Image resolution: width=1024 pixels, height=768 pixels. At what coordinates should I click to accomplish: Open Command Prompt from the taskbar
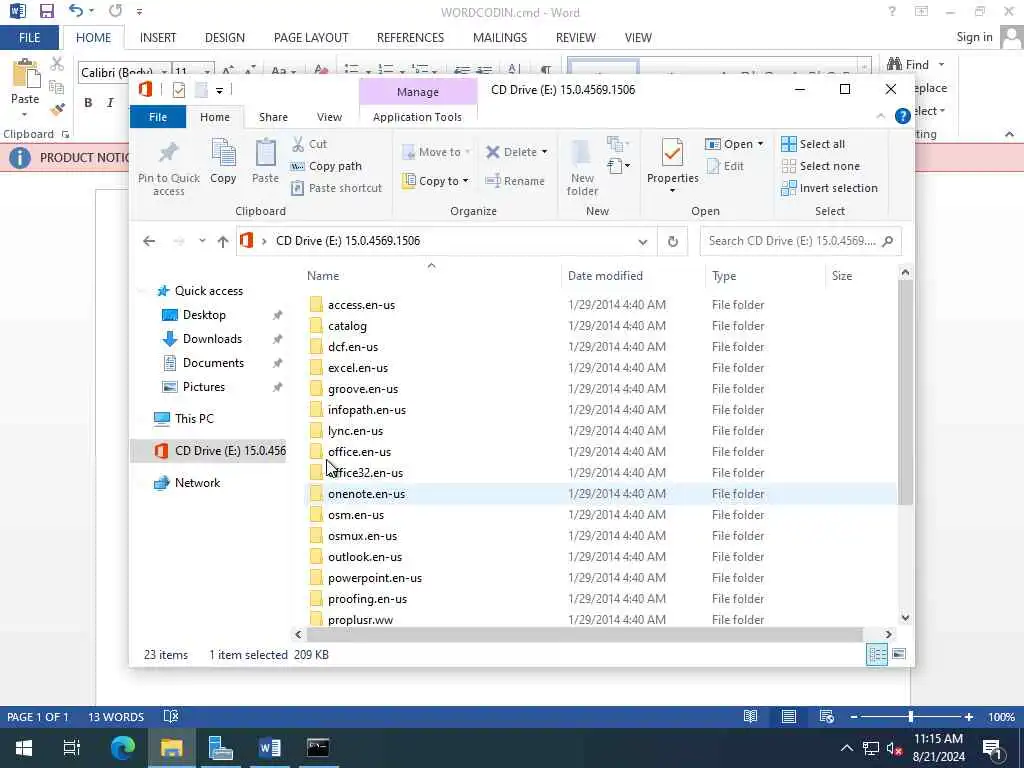[318, 747]
